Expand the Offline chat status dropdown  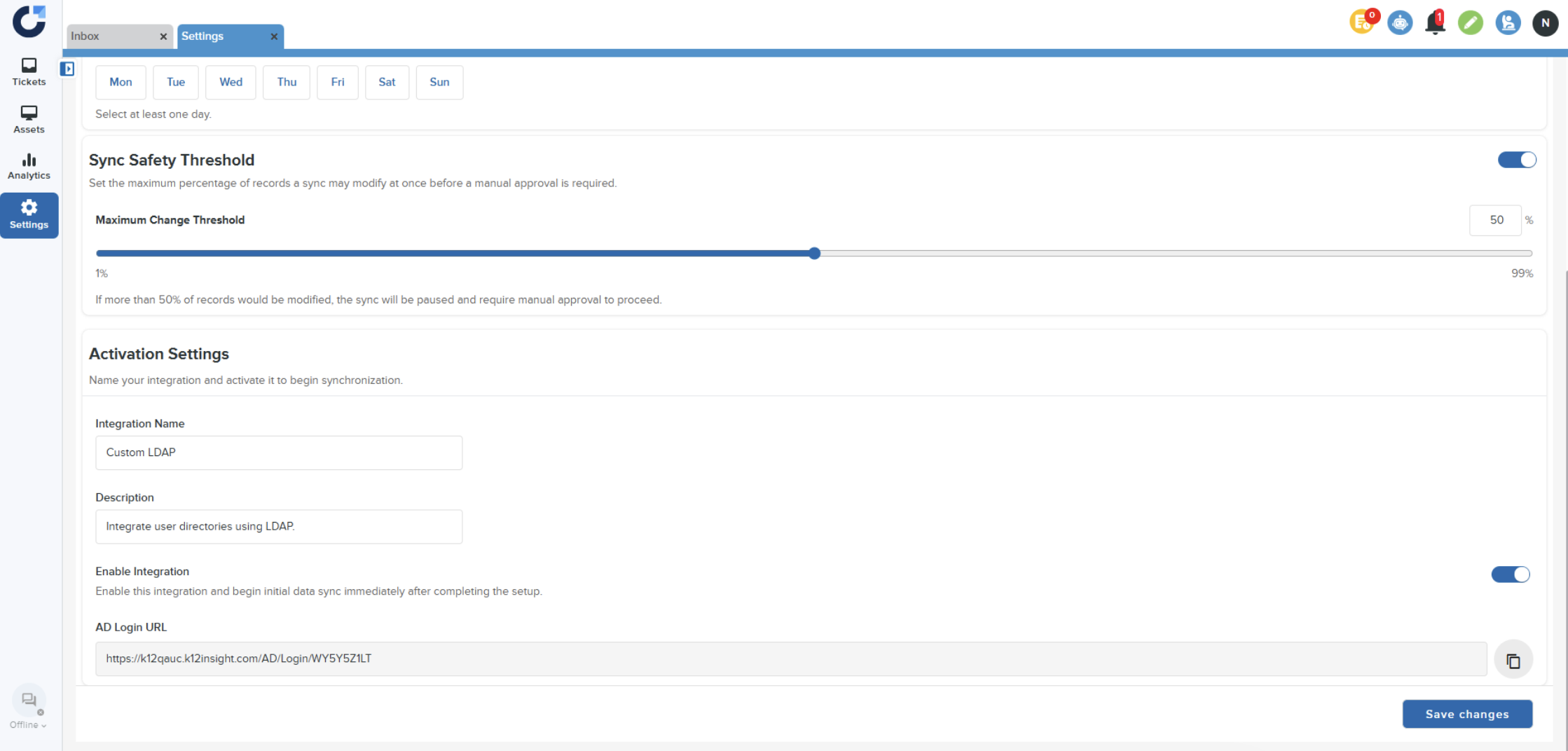point(28,725)
